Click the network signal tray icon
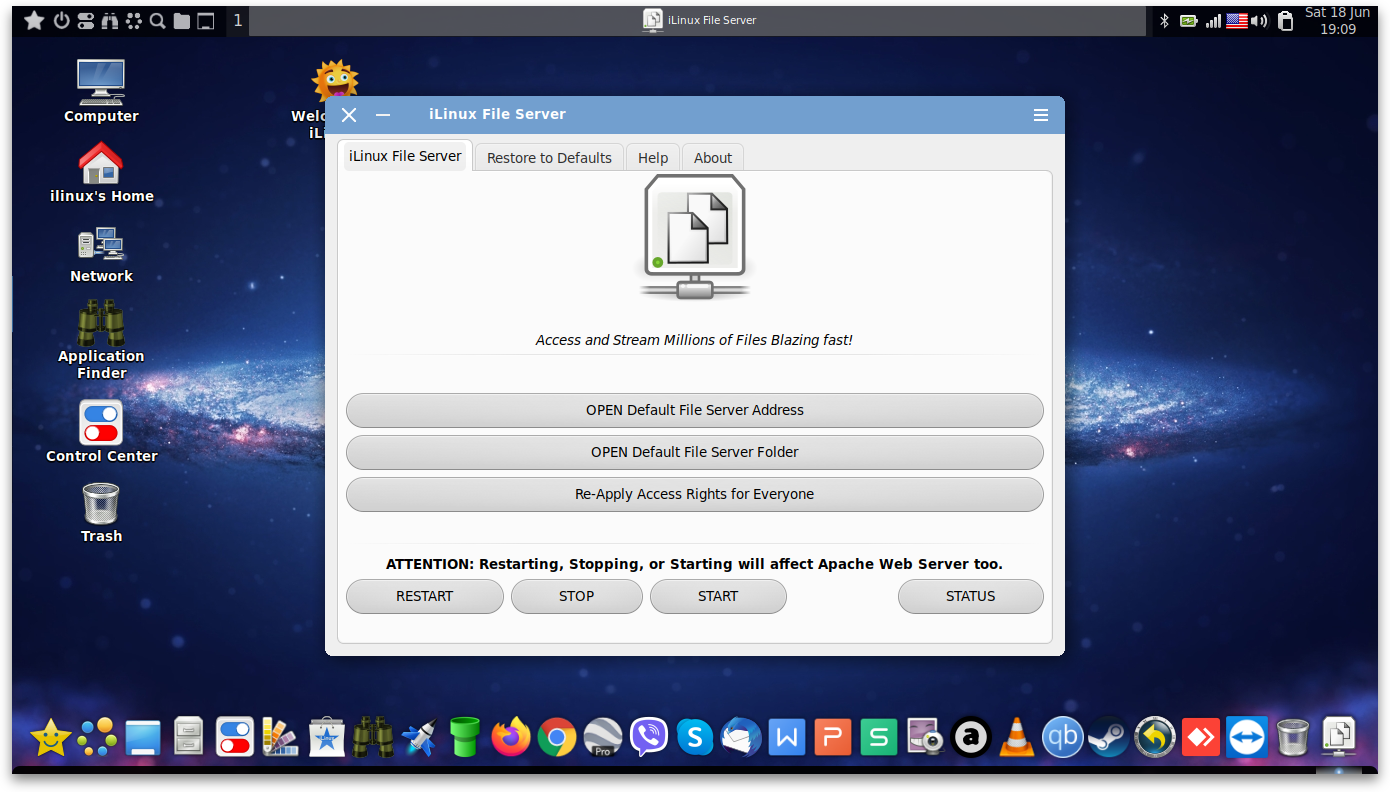This screenshot has width=1390, height=792. (x=1213, y=20)
